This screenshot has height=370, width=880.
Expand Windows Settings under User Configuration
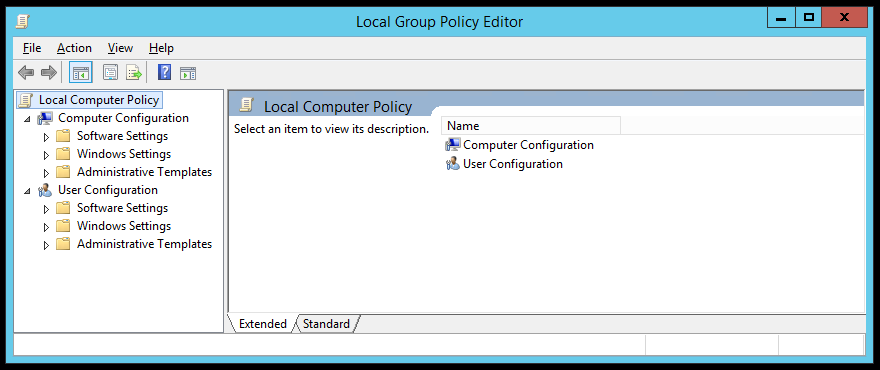pos(47,226)
